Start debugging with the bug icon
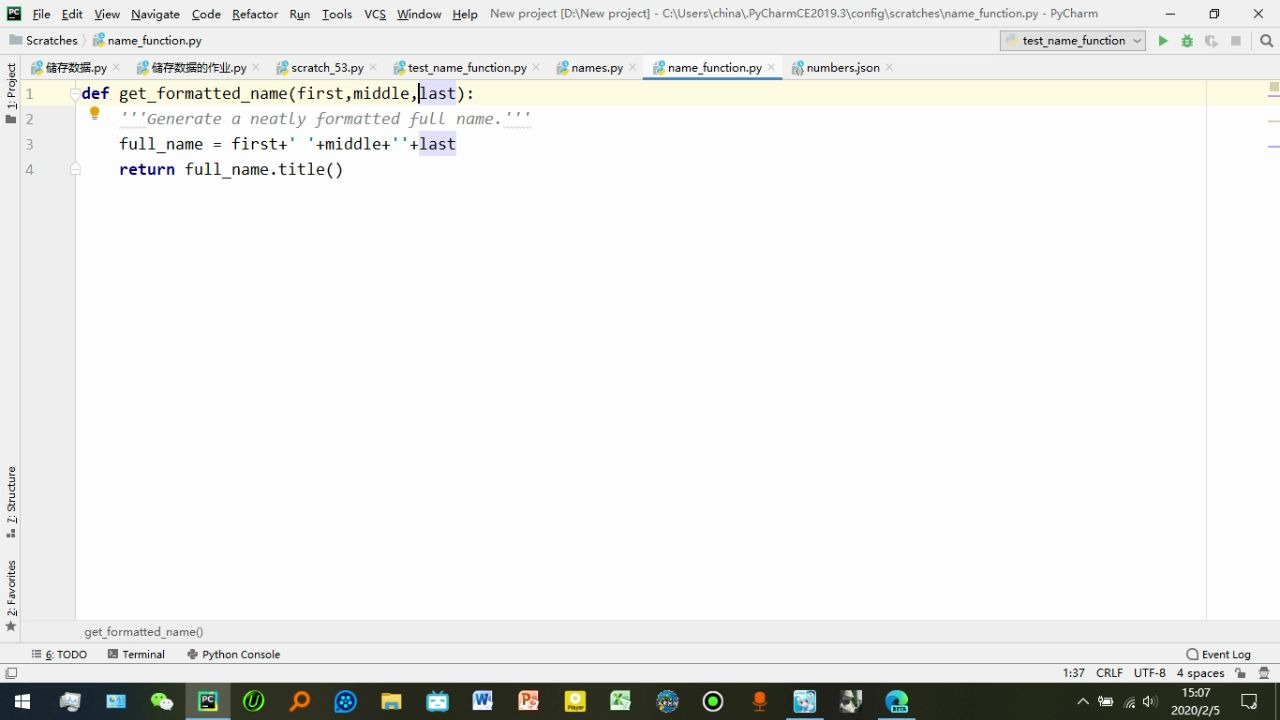1280x720 pixels. click(1186, 40)
